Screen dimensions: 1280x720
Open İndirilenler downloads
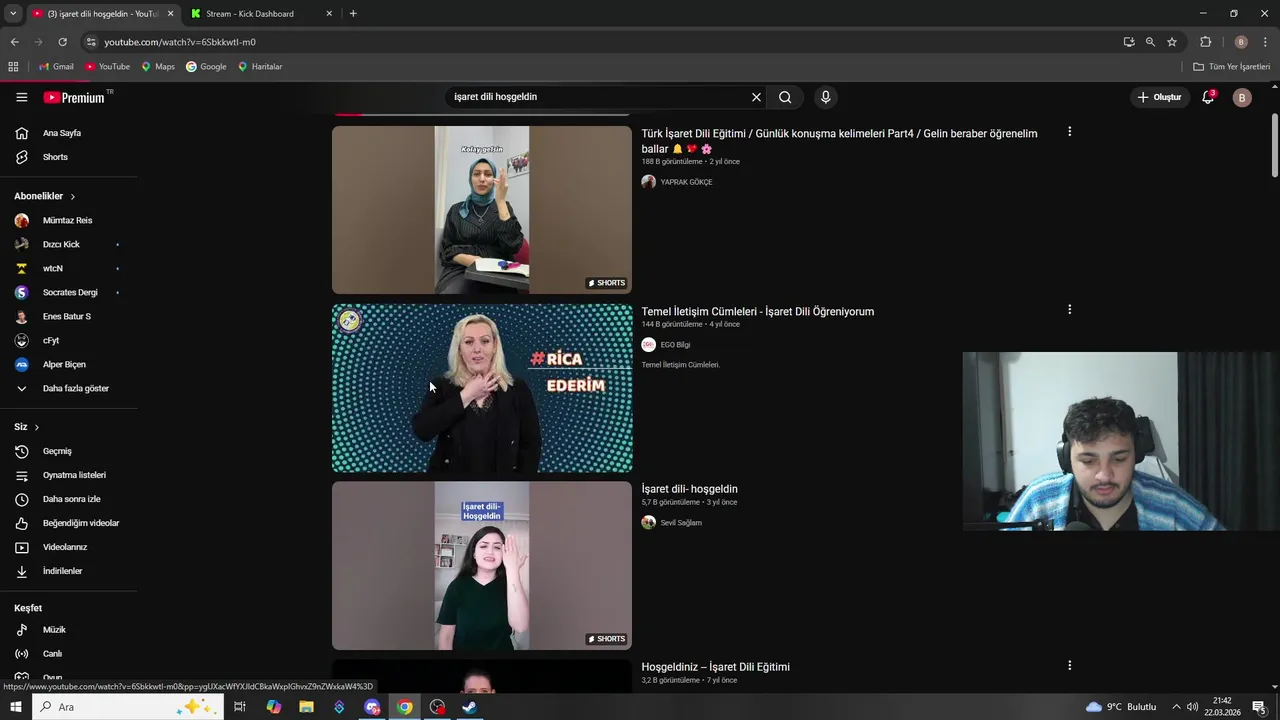62,571
